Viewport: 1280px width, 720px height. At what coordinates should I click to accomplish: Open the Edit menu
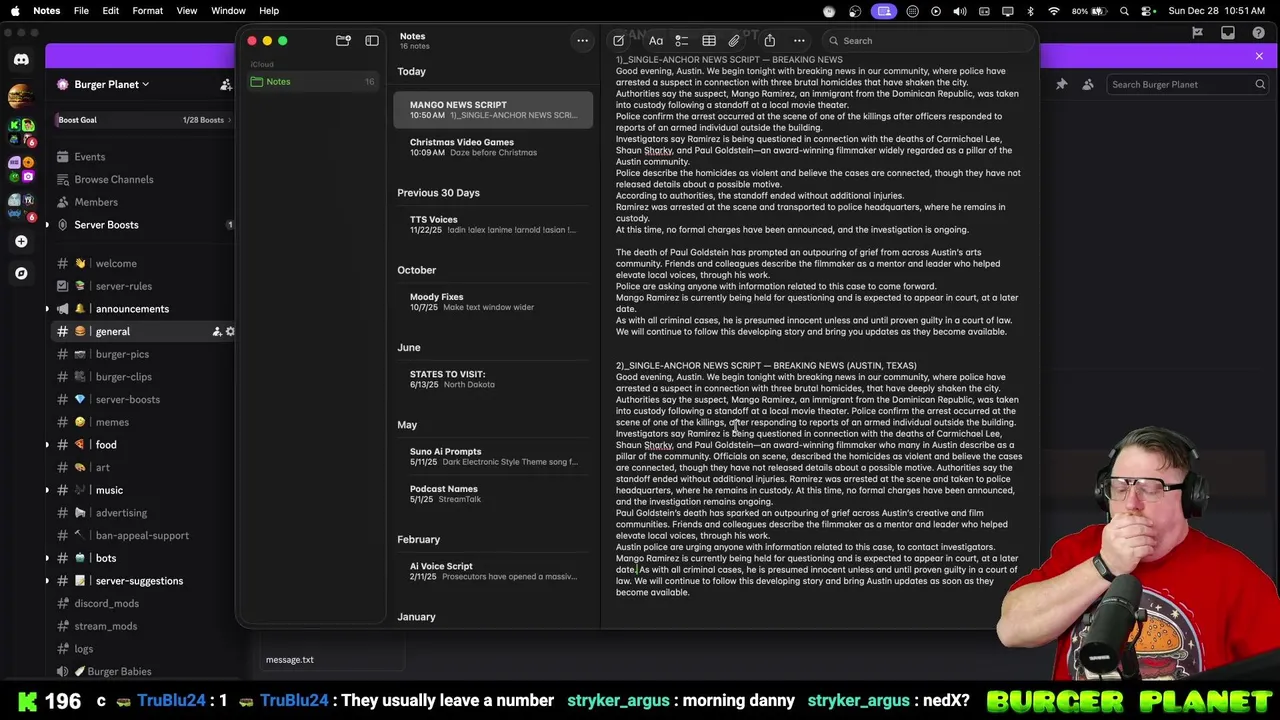110,11
